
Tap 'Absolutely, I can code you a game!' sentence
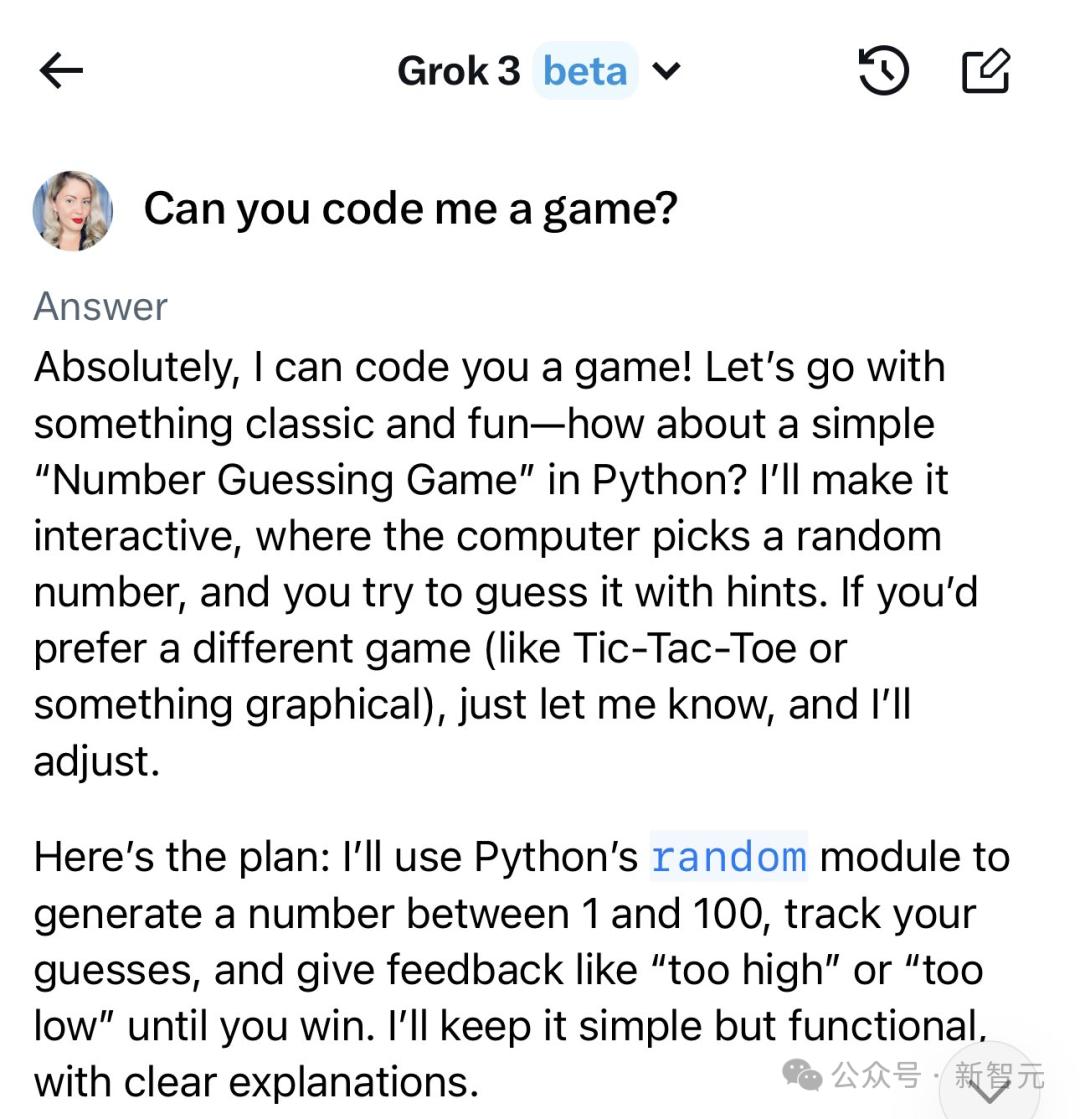coord(363,368)
